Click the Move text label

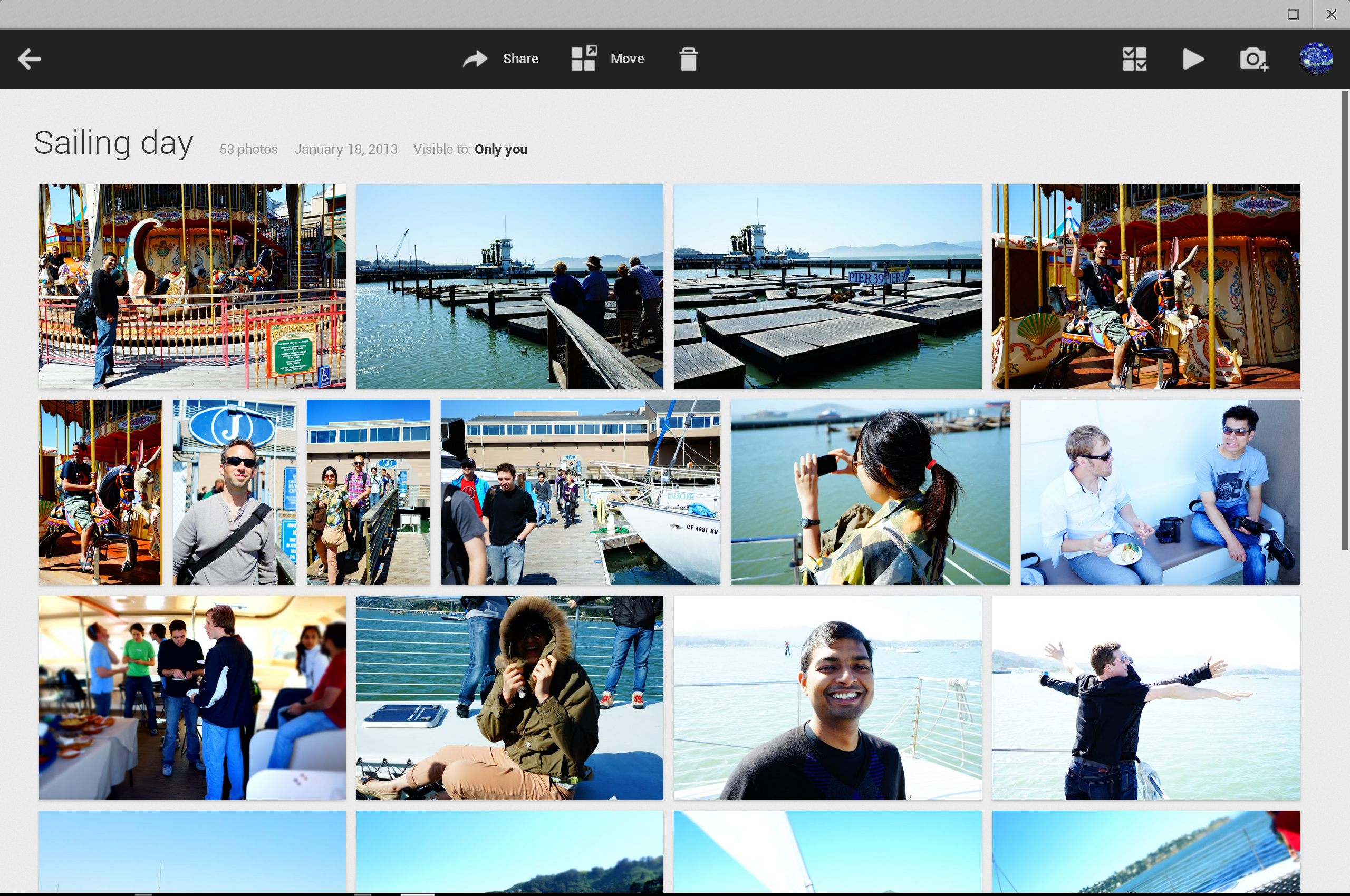[627, 59]
